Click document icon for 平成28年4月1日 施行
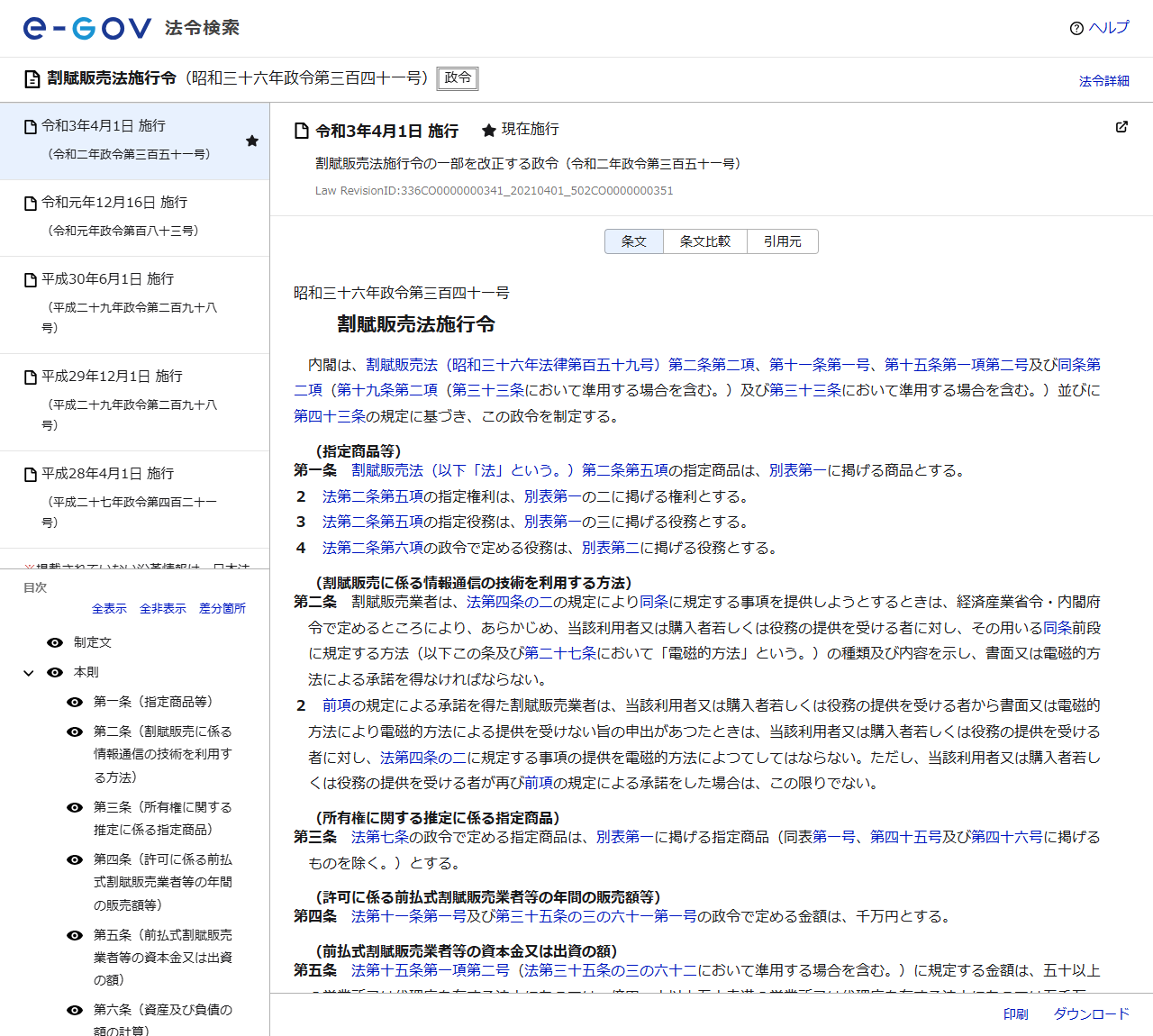The height and width of the screenshot is (1036, 1153). (x=31, y=475)
